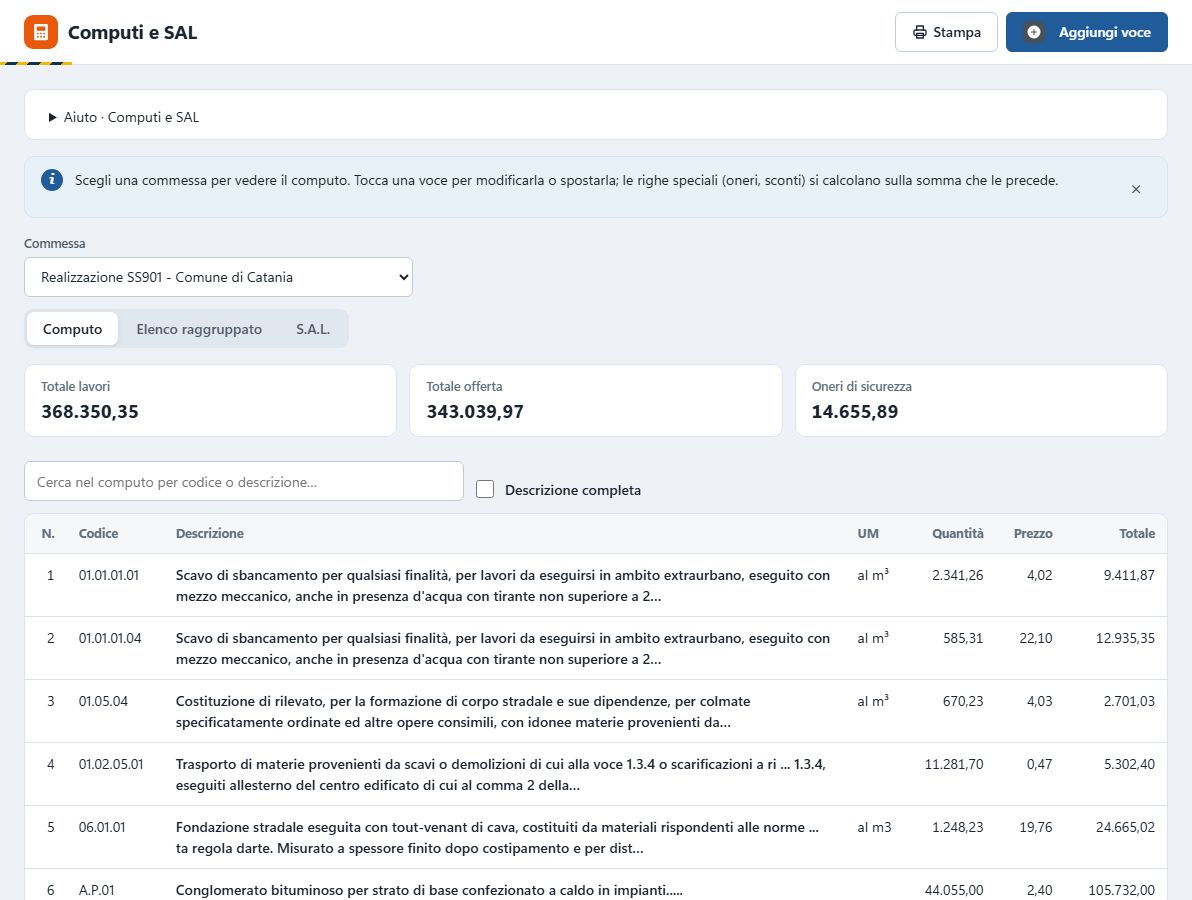Click the Computi e SAL page title
This screenshot has width=1192, height=900.
coord(132,32)
